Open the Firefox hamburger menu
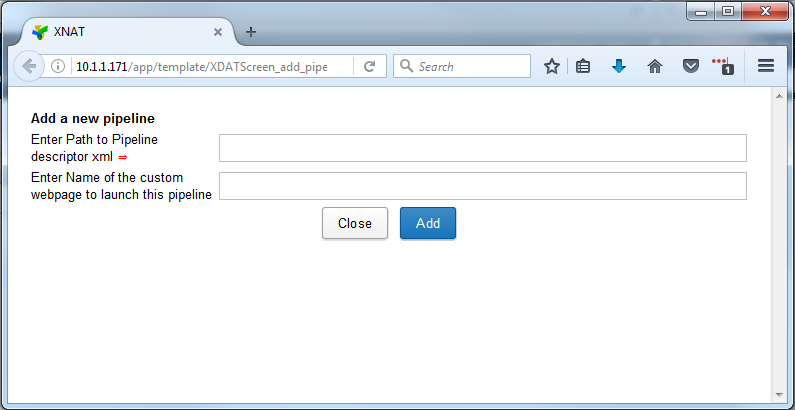 [x=766, y=67]
